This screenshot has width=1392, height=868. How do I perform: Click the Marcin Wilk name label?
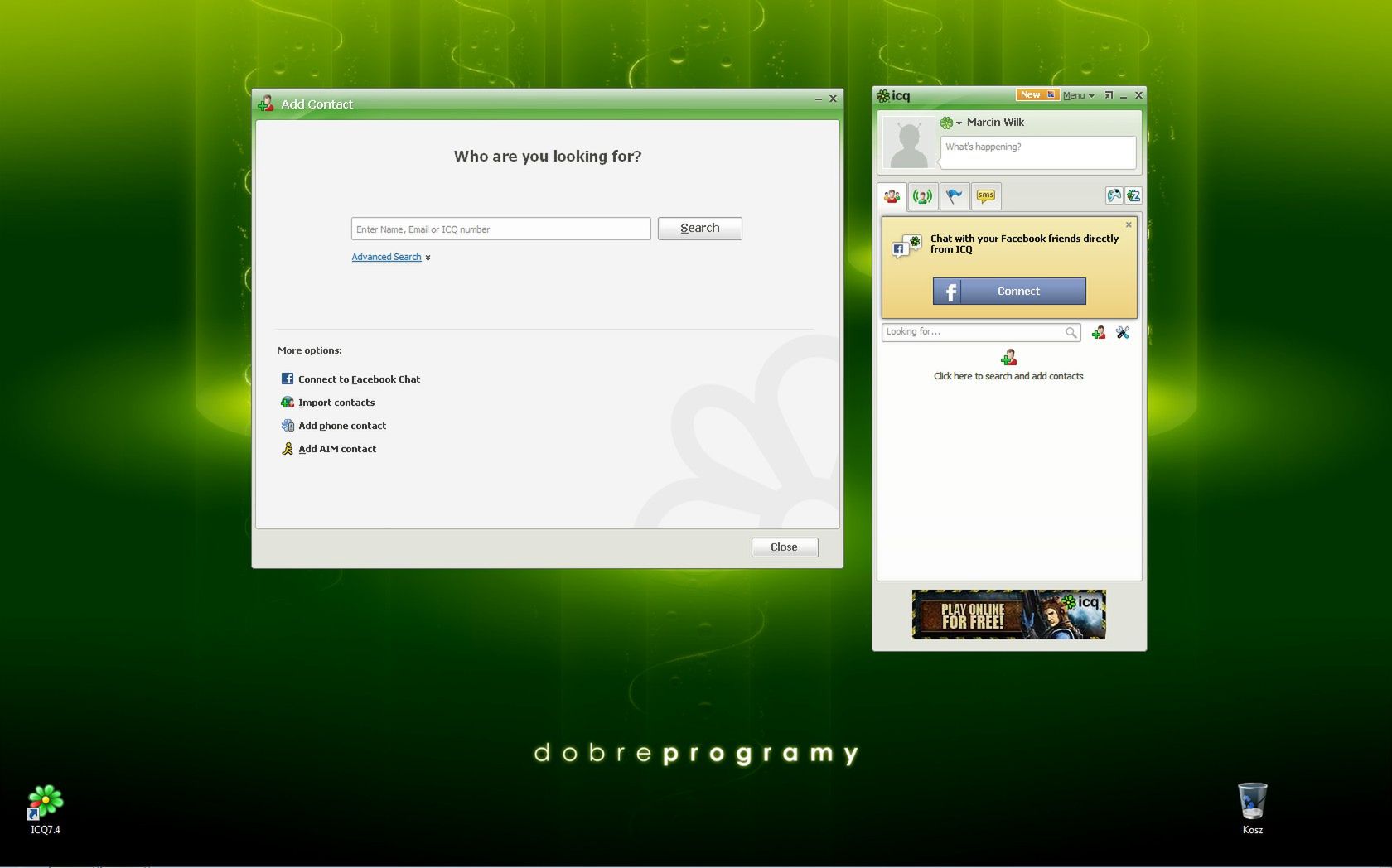pos(995,123)
